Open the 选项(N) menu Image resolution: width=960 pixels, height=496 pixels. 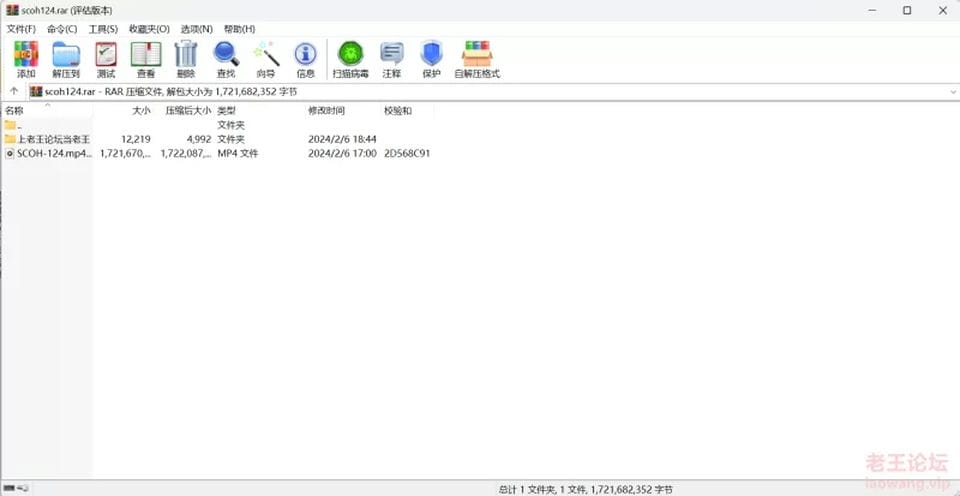(197, 29)
